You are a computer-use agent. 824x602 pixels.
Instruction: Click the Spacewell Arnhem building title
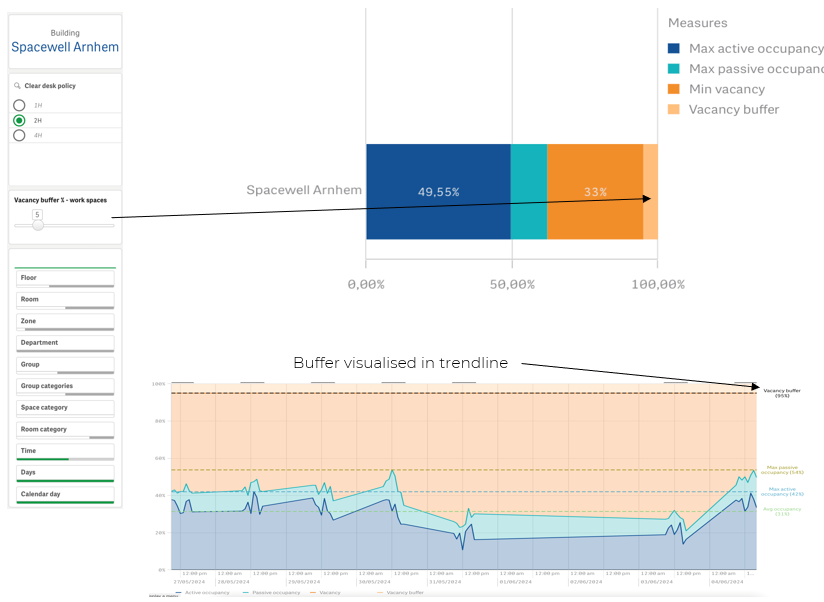65,47
